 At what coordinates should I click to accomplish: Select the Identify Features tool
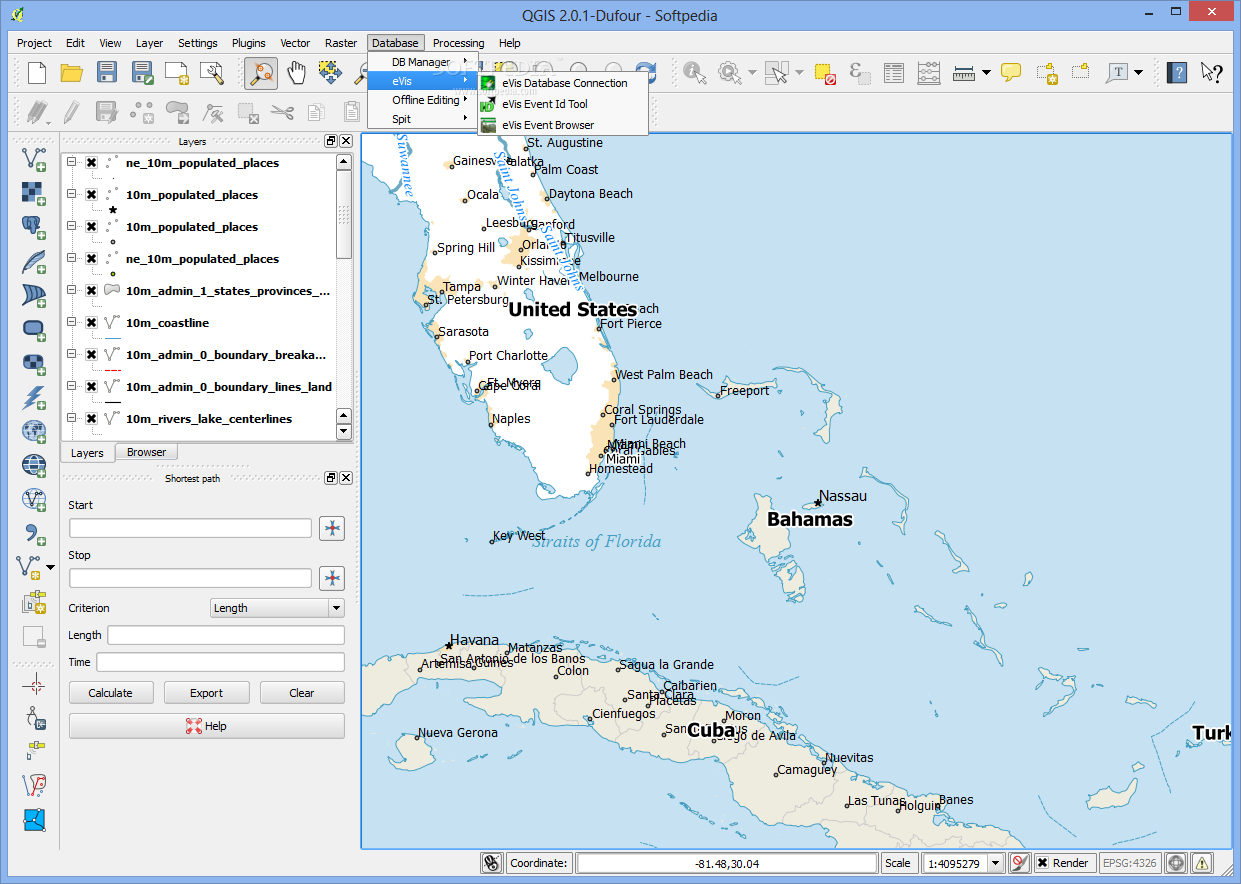[695, 72]
